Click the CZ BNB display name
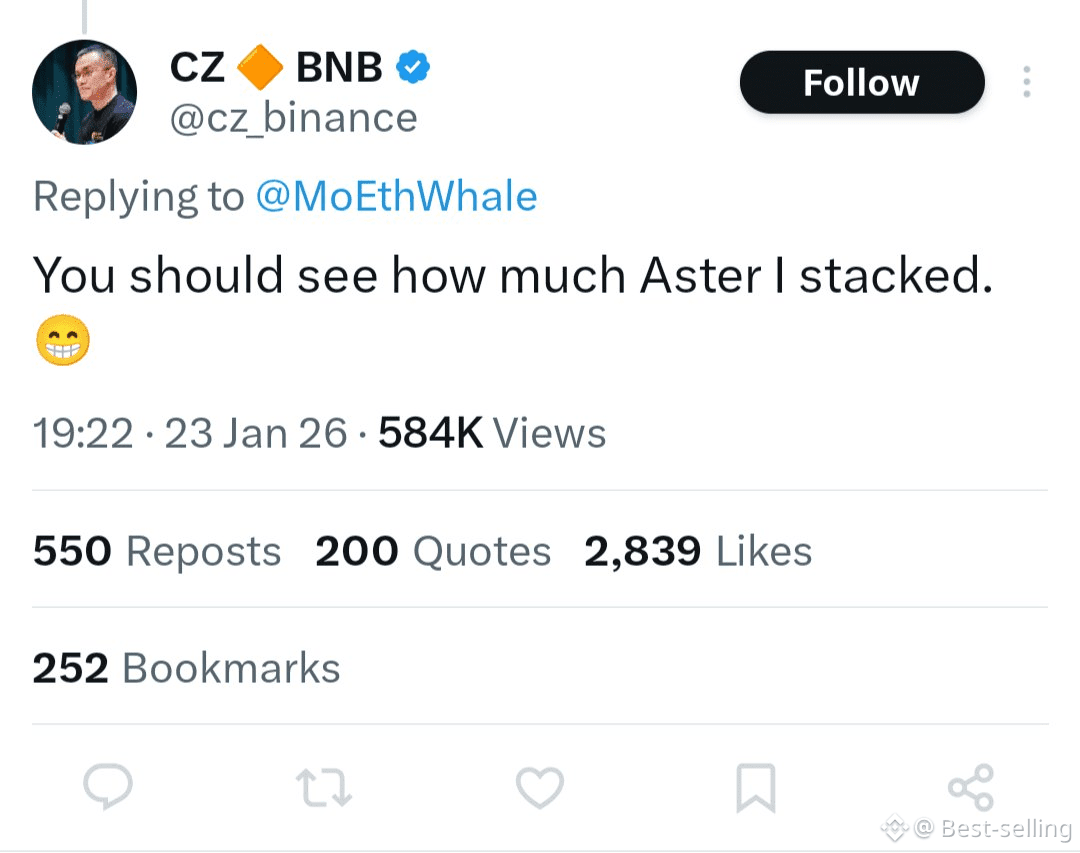 click(x=276, y=68)
